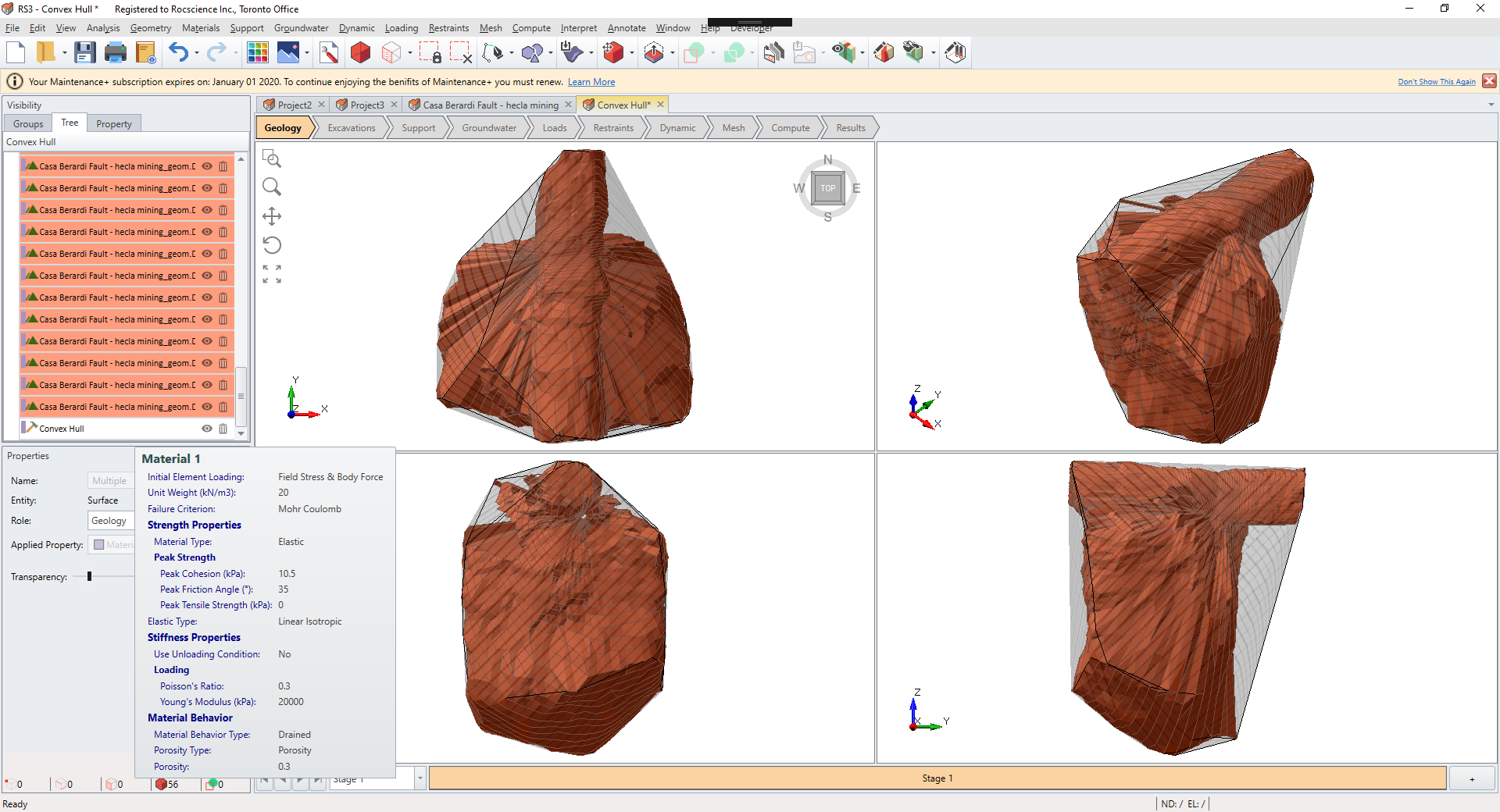Click the Learn More link in the subscription banner
This screenshot has height=812, width=1500.
pyautogui.click(x=591, y=81)
